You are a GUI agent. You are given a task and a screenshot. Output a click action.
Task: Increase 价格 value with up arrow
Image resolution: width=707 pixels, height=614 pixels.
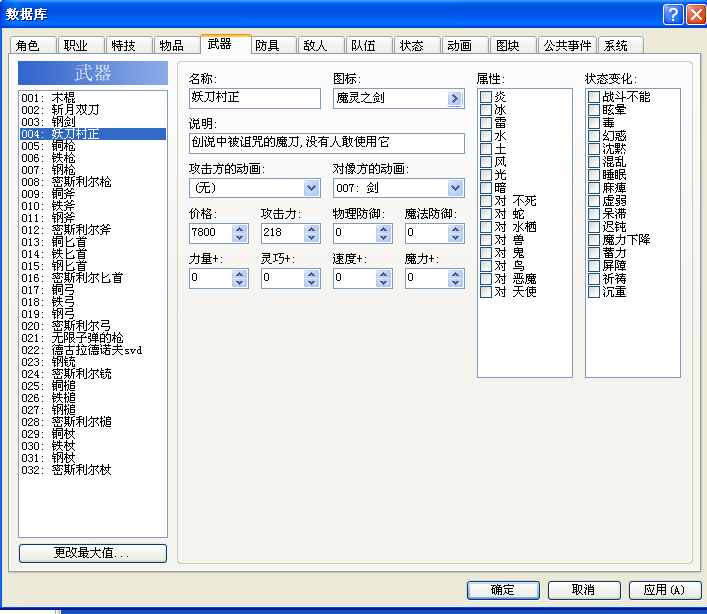pos(240,229)
